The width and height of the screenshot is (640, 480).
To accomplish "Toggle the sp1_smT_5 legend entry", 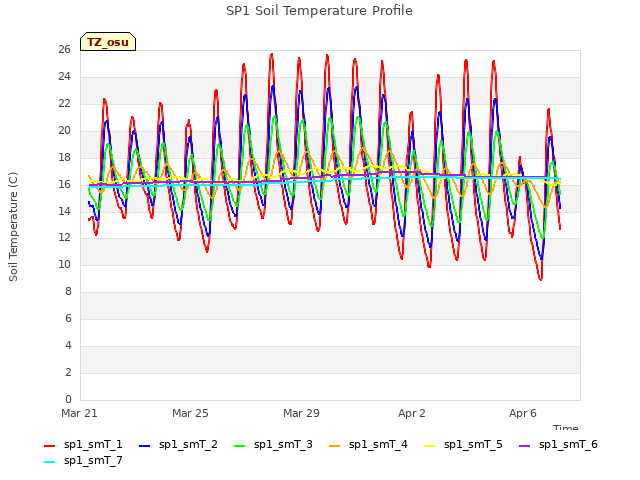I will 463,444.
